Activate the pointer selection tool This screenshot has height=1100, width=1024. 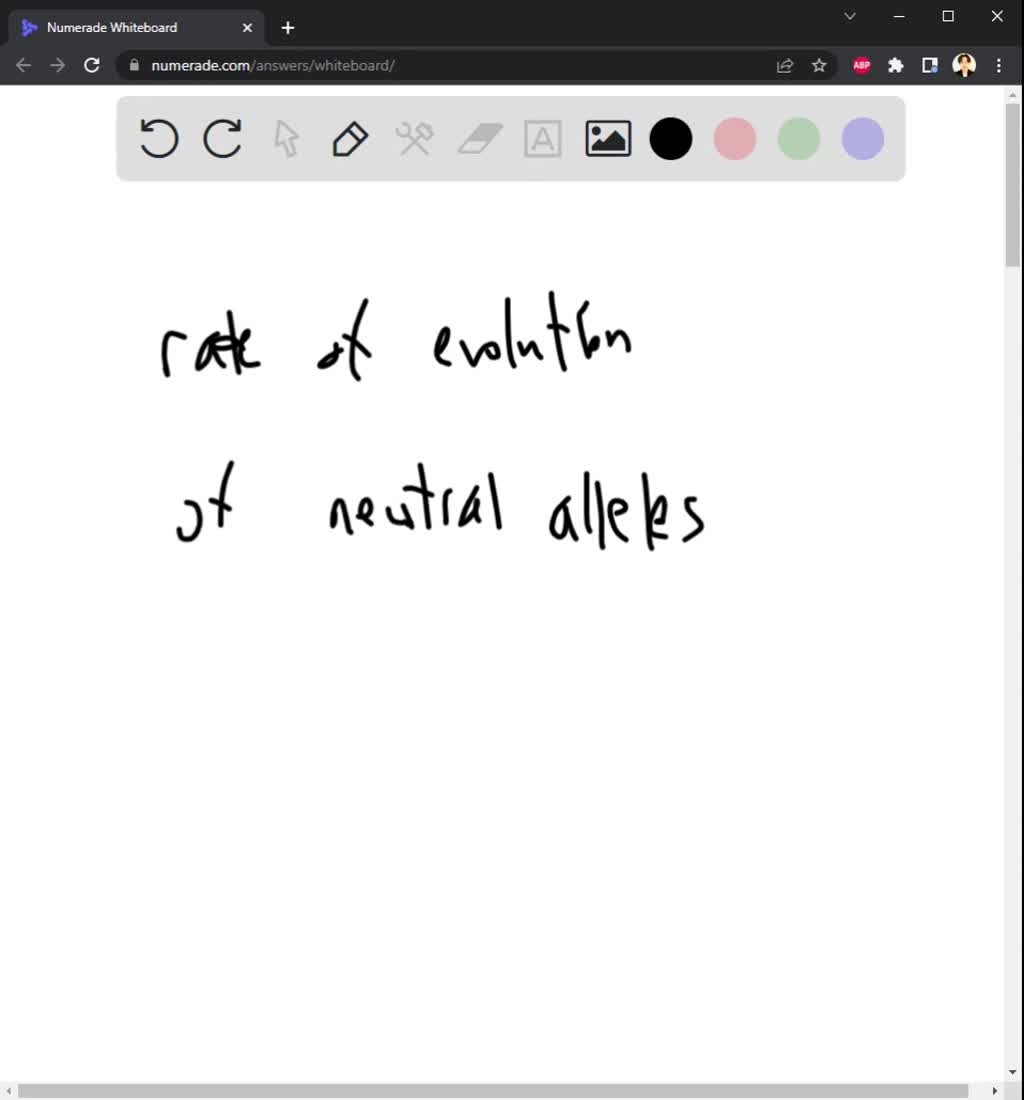click(286, 139)
